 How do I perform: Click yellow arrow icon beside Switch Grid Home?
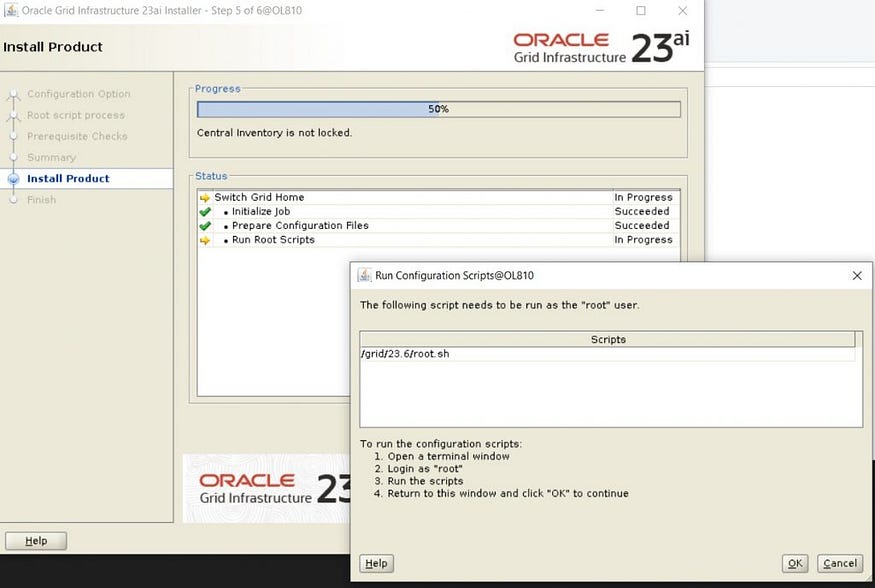click(205, 197)
